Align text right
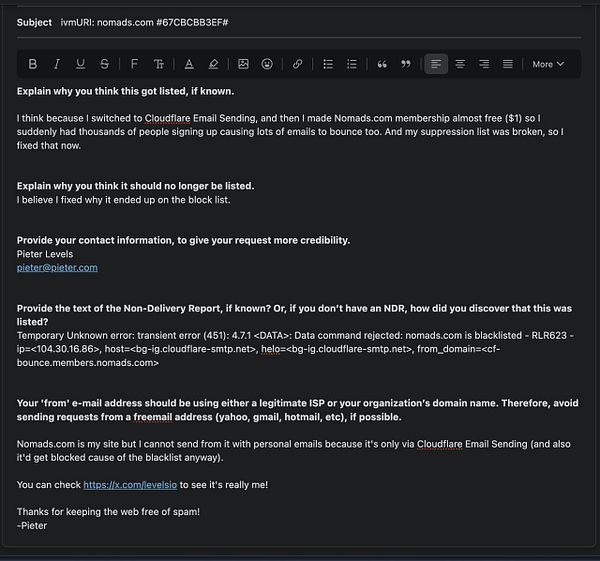This screenshot has width=600, height=561. point(484,64)
